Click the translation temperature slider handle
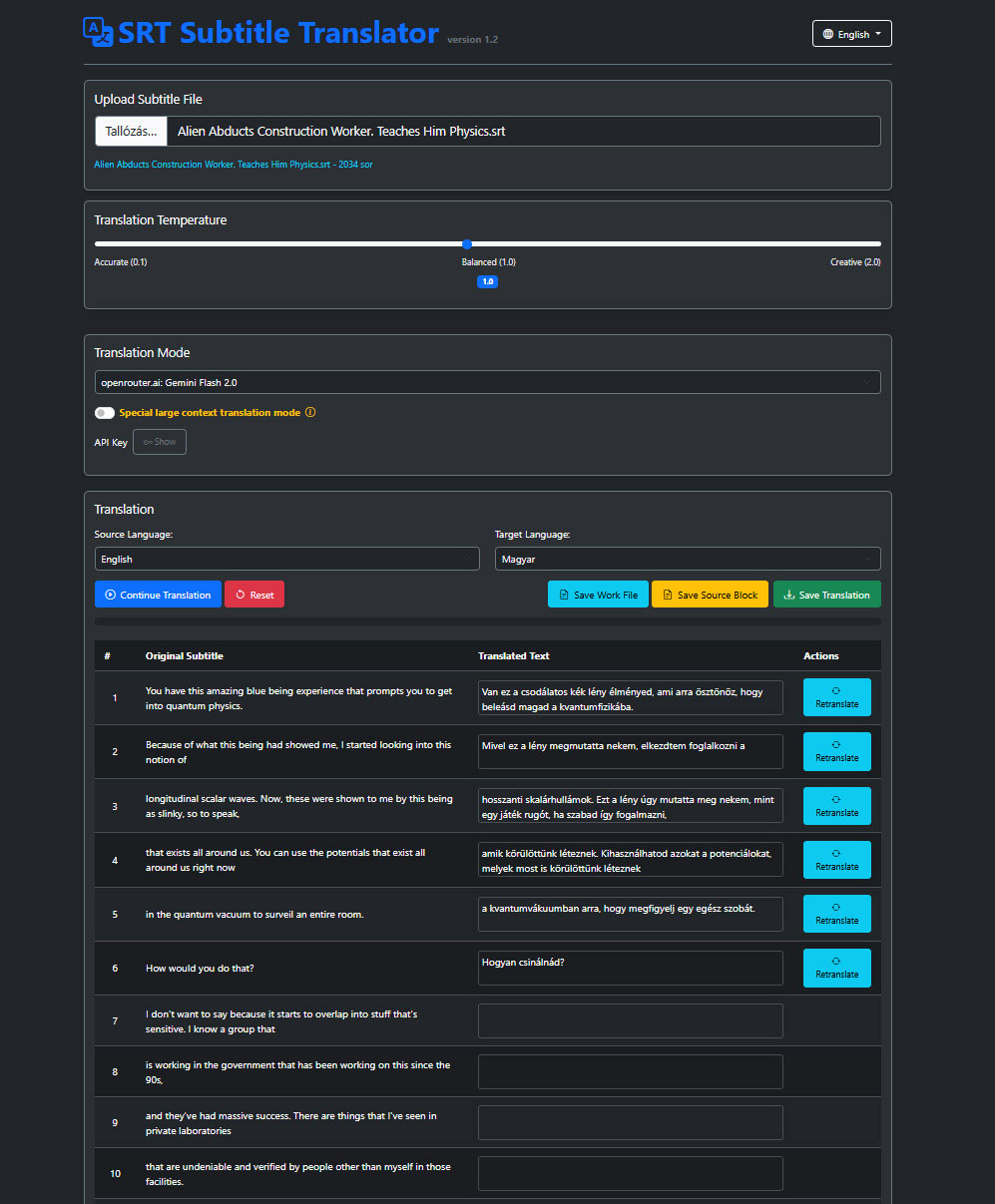The image size is (995, 1204). click(x=467, y=243)
